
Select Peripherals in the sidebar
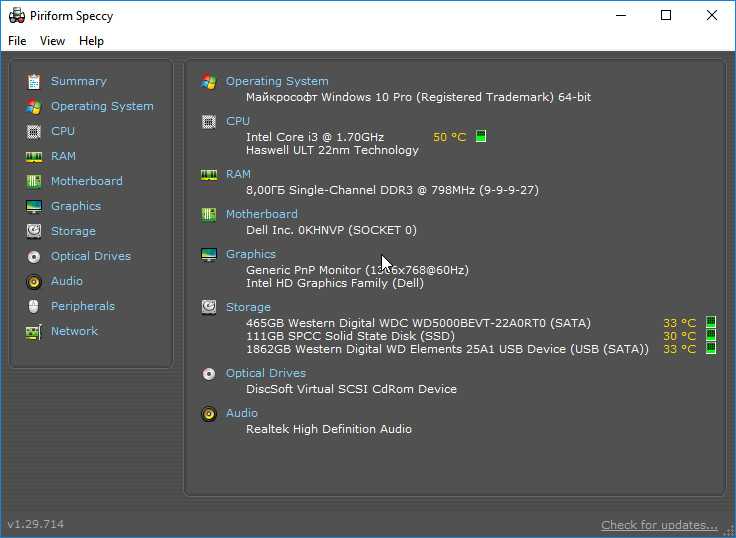[83, 306]
